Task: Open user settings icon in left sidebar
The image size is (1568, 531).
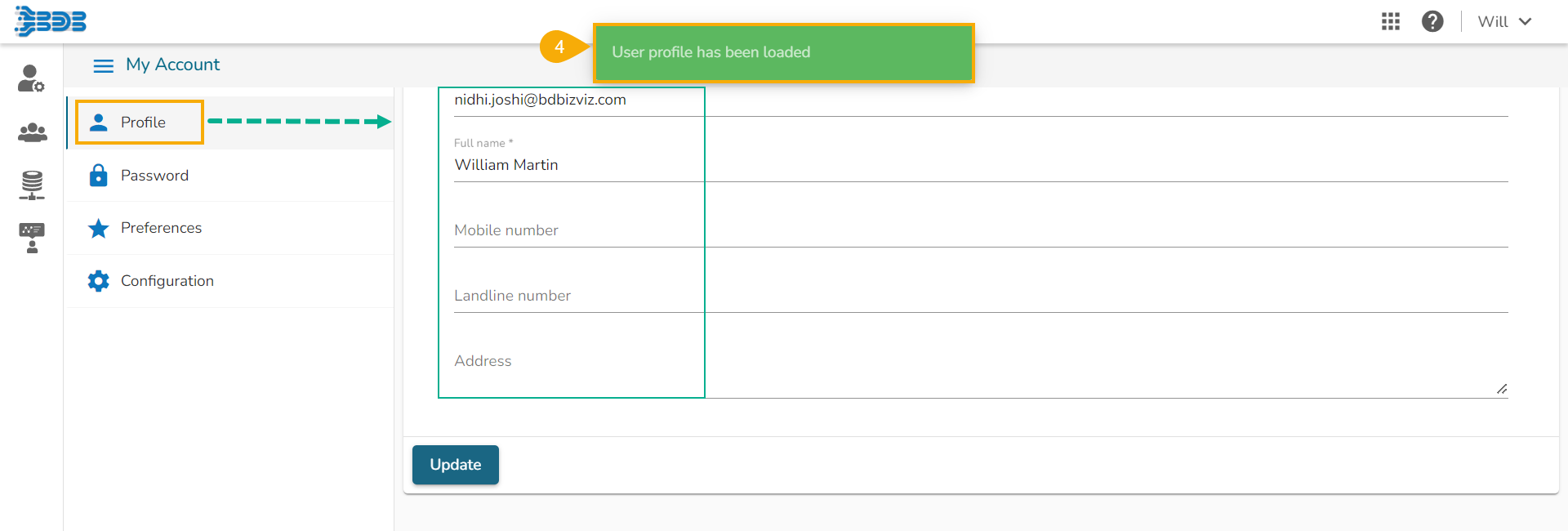Action: point(31,78)
